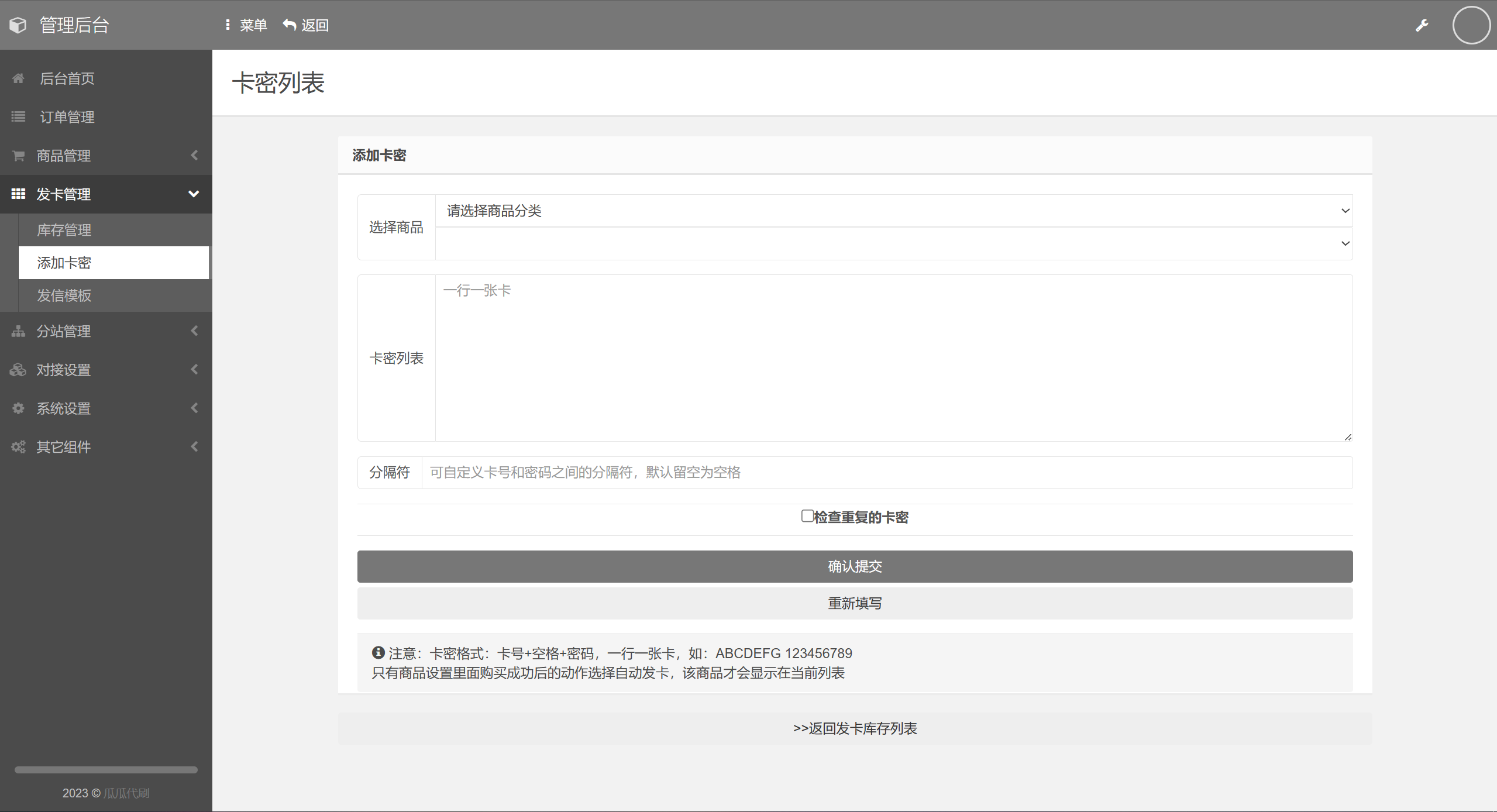This screenshot has width=1497, height=812.
Task: Click the sidebar horizontal scrollbar
Action: (106, 770)
